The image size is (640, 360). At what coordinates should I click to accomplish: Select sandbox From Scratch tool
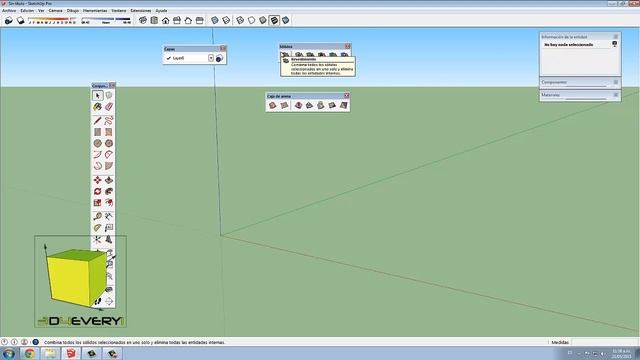pos(284,105)
